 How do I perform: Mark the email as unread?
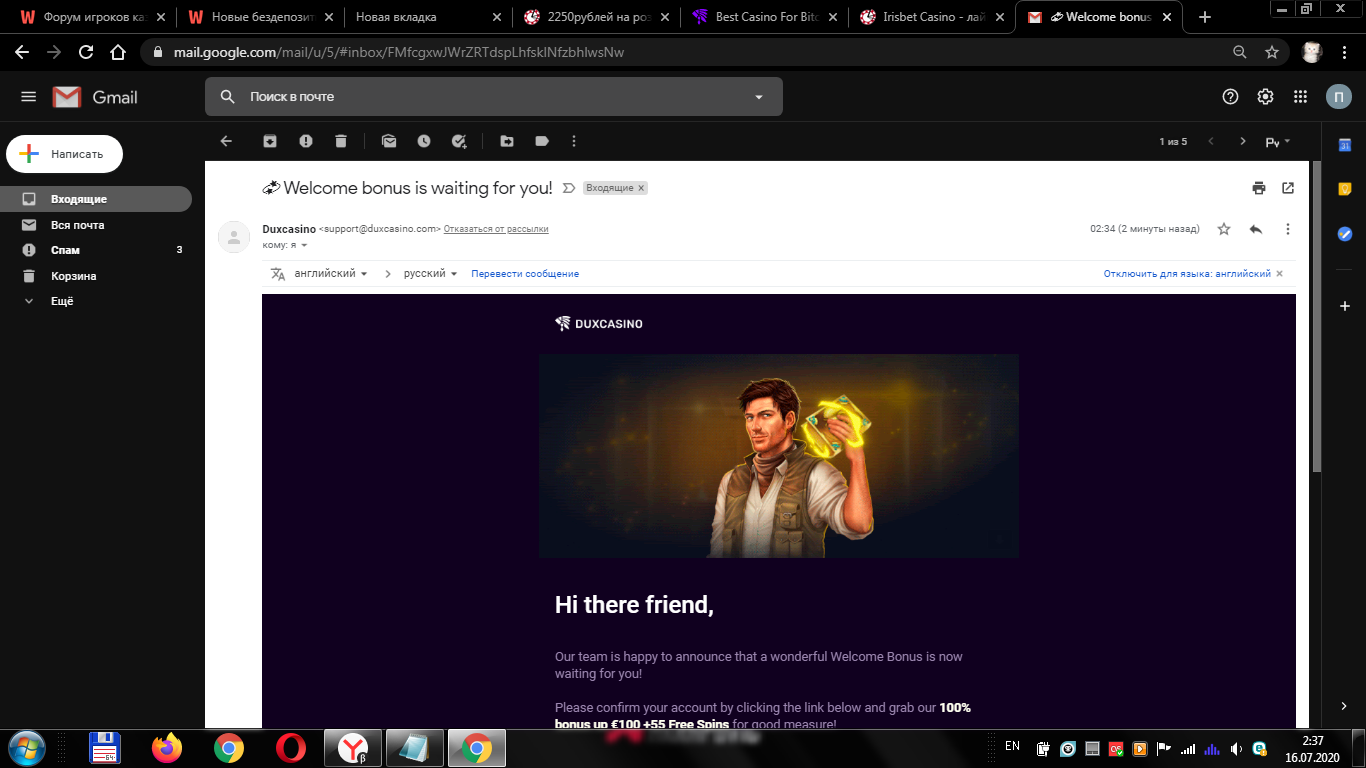click(x=389, y=141)
